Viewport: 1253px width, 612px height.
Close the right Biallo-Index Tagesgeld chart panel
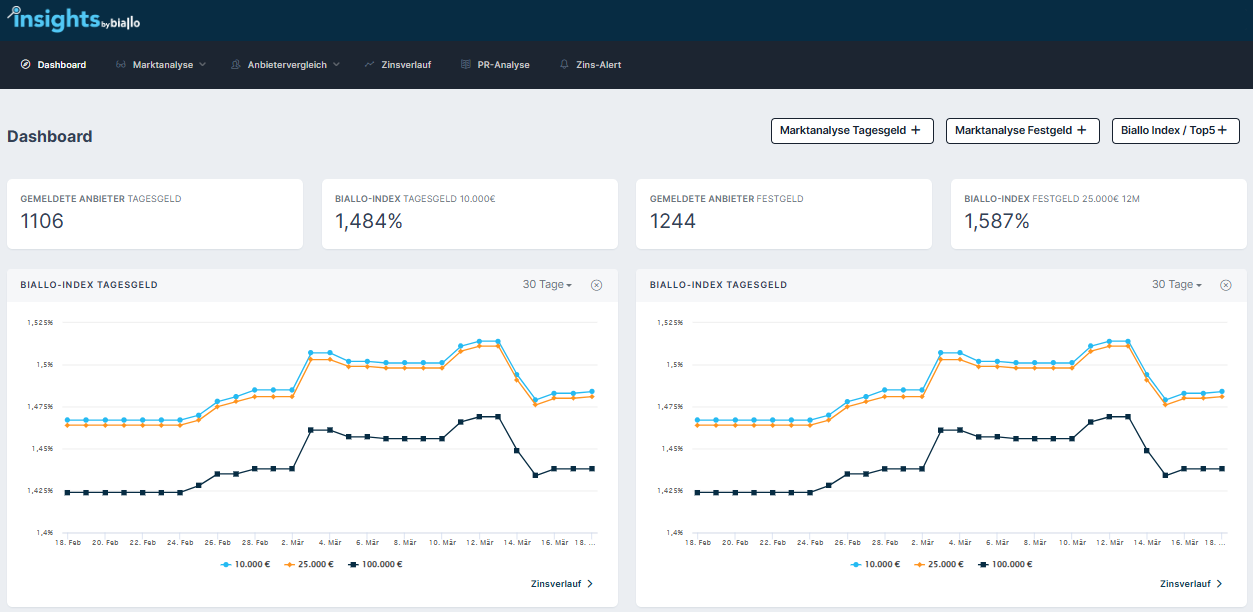(x=1226, y=285)
